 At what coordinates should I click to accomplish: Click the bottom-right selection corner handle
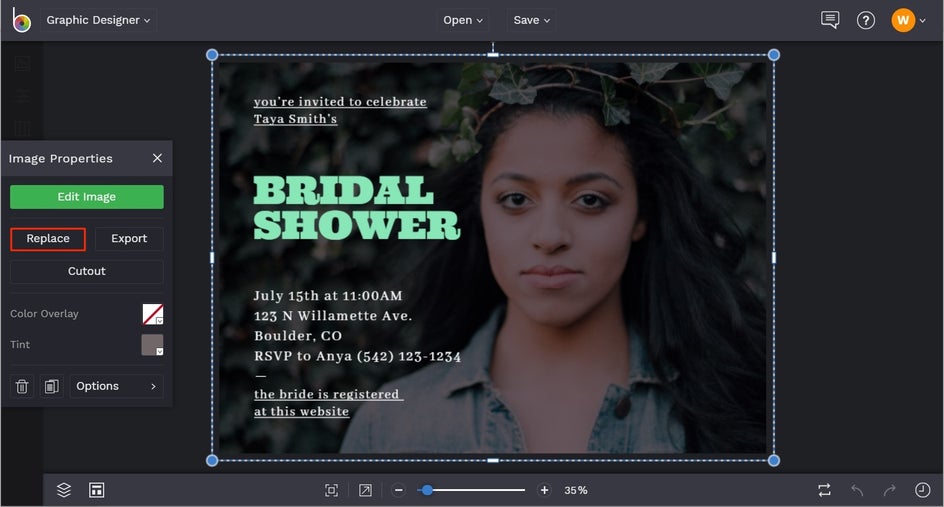(x=774, y=461)
